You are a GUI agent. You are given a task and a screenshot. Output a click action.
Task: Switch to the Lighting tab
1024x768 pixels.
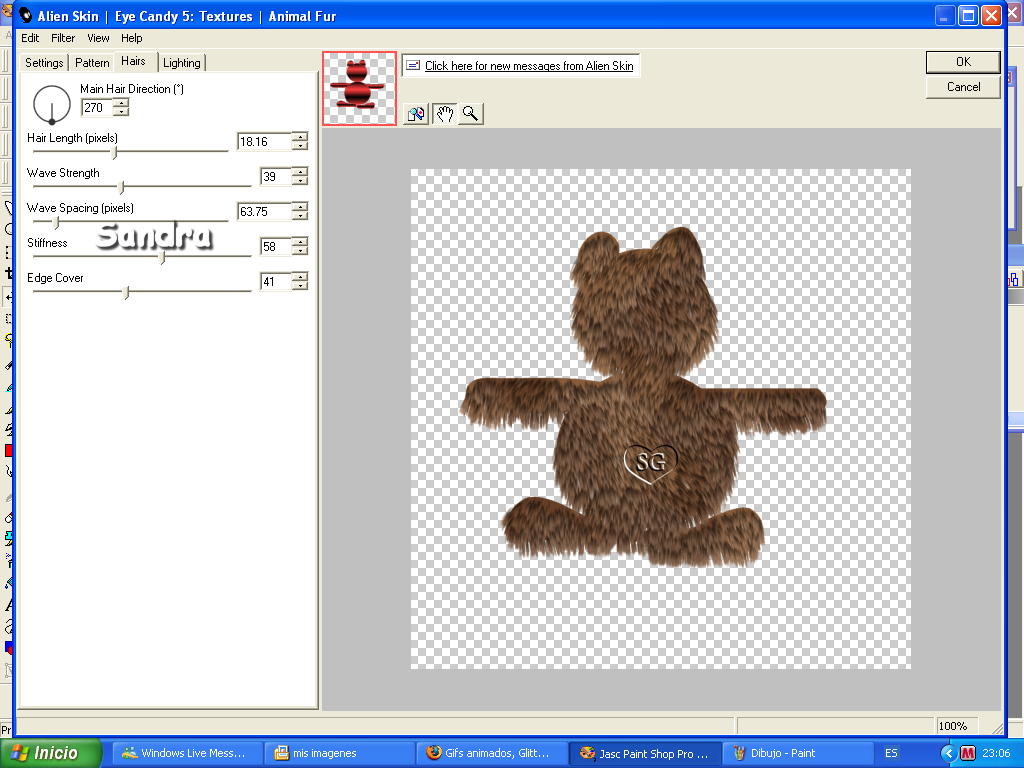point(182,63)
